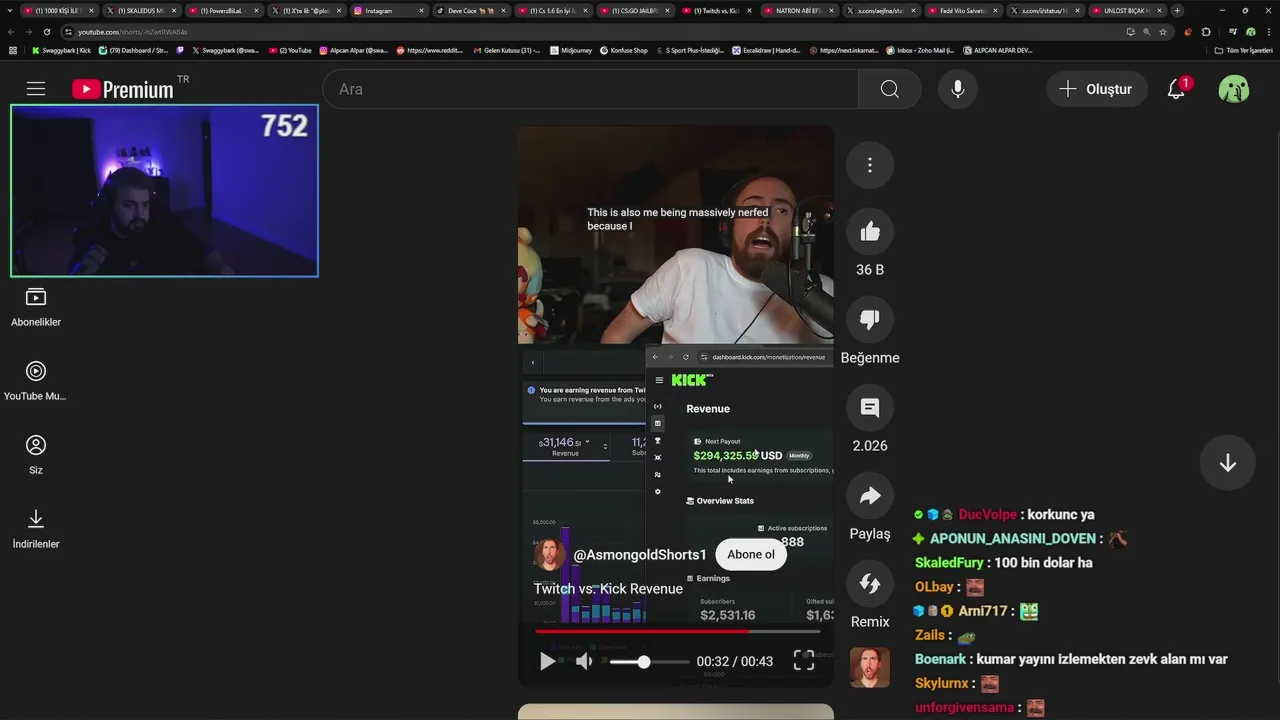Bookmark this page with the star
Image resolution: width=1280 pixels, height=720 pixels.
tap(1163, 32)
